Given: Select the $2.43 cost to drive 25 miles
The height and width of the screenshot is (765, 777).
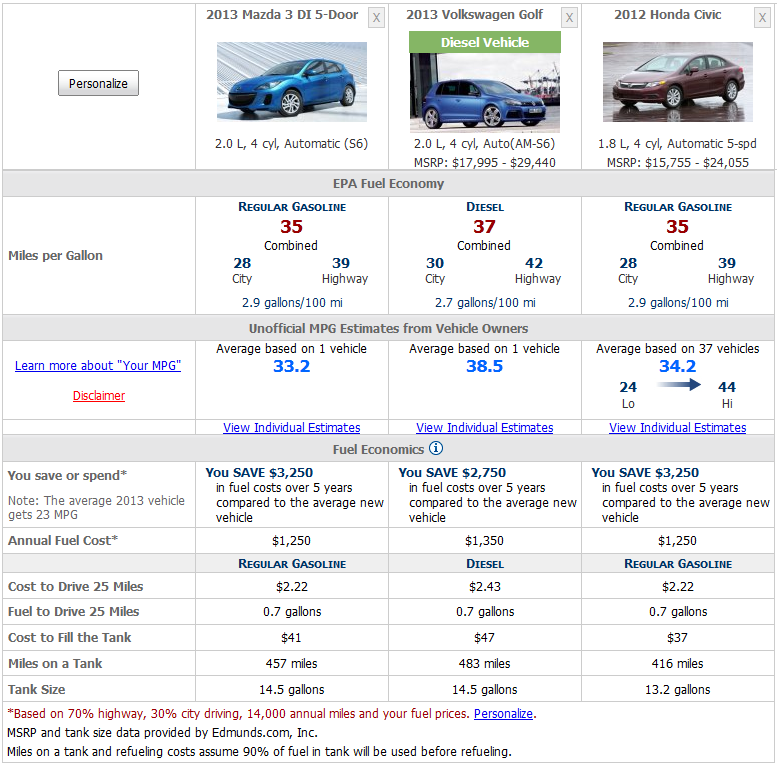Looking at the screenshot, I should click(x=485, y=587).
